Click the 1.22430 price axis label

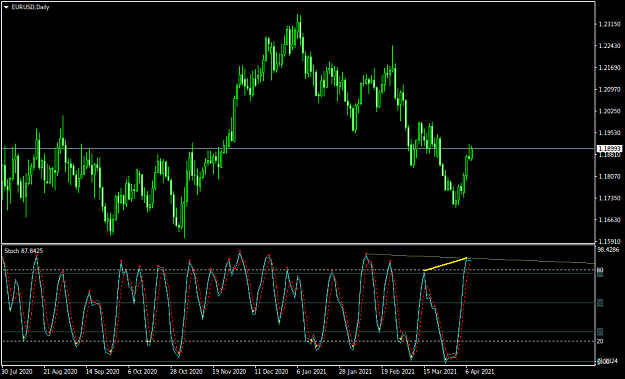click(610, 46)
